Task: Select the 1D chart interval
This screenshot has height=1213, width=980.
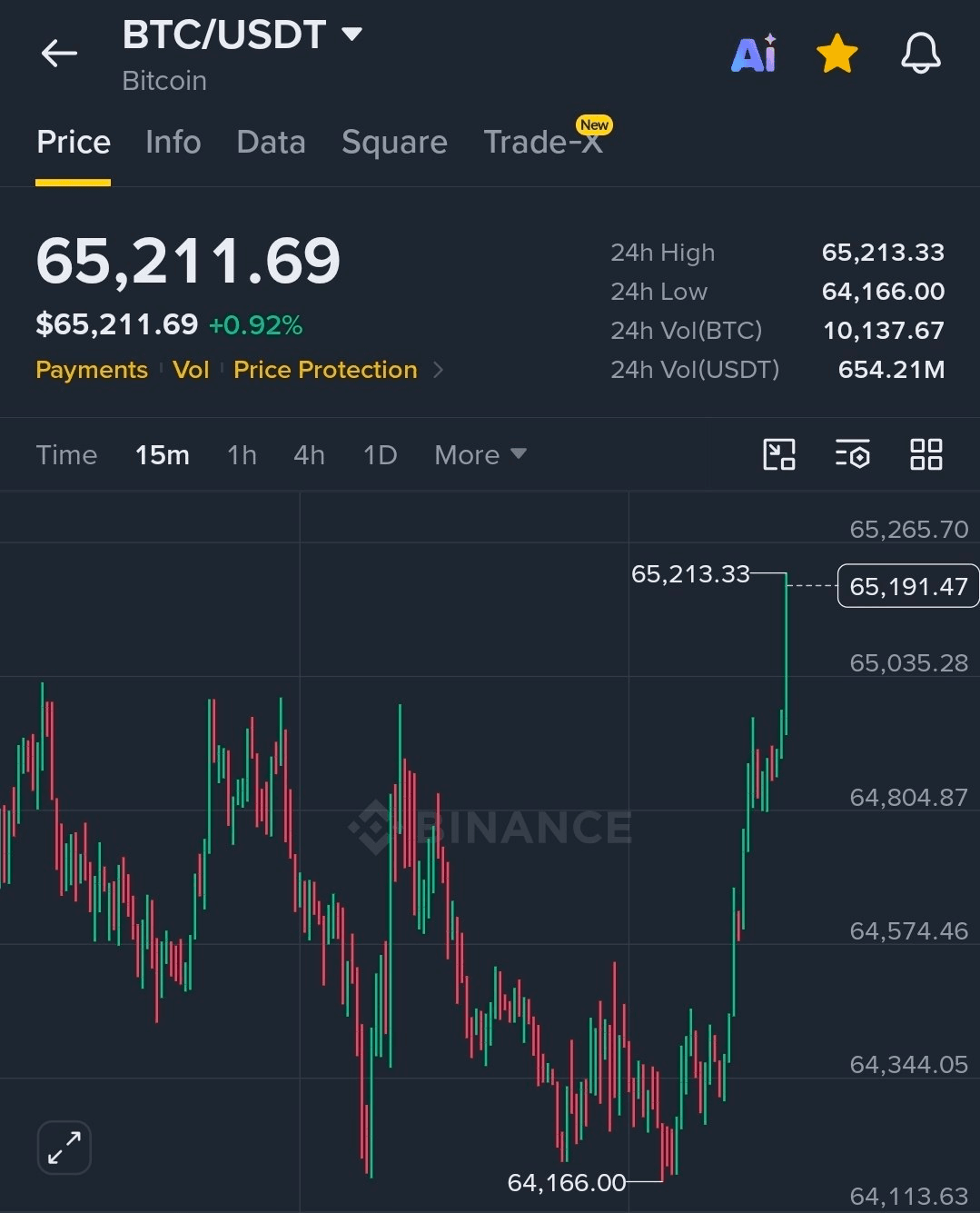Action: click(380, 455)
